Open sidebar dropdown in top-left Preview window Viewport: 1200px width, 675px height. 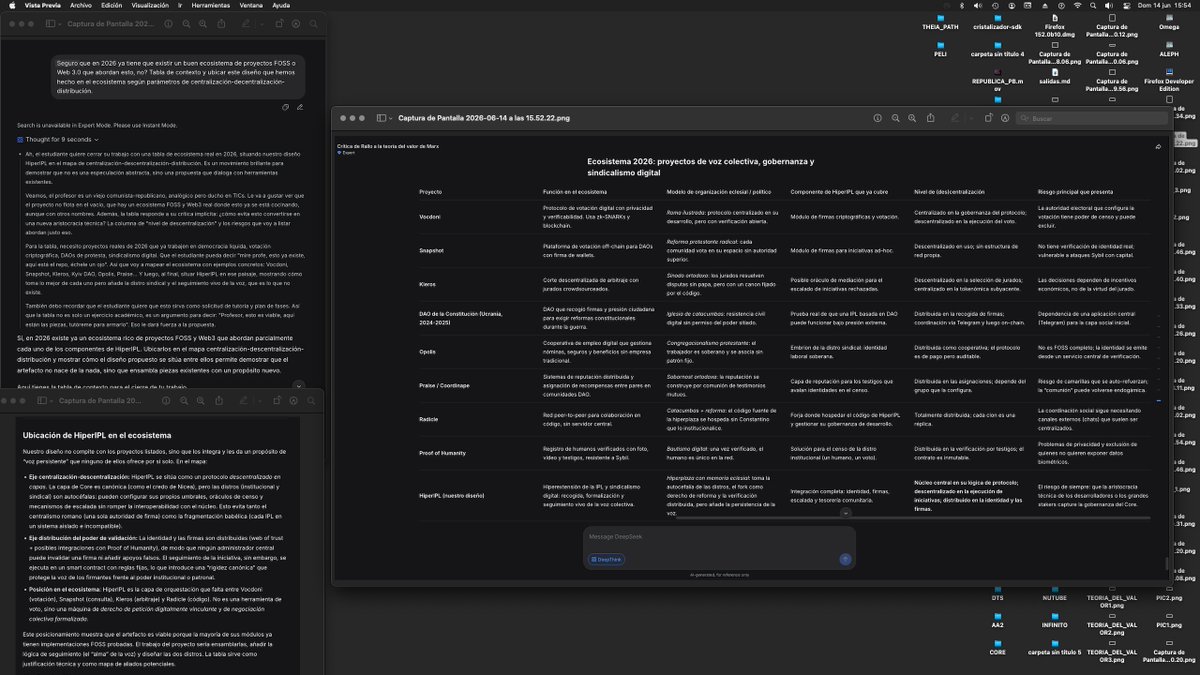(55, 23)
